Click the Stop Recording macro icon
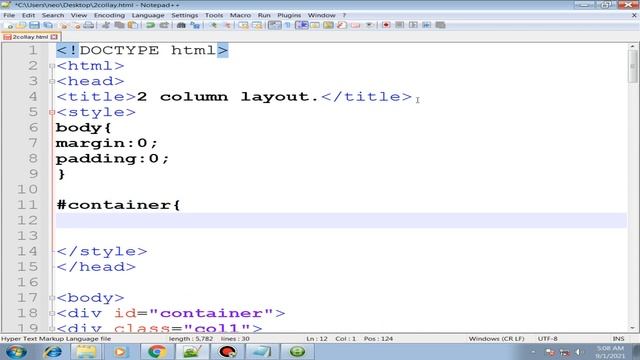The image size is (640, 360). click(400, 25)
